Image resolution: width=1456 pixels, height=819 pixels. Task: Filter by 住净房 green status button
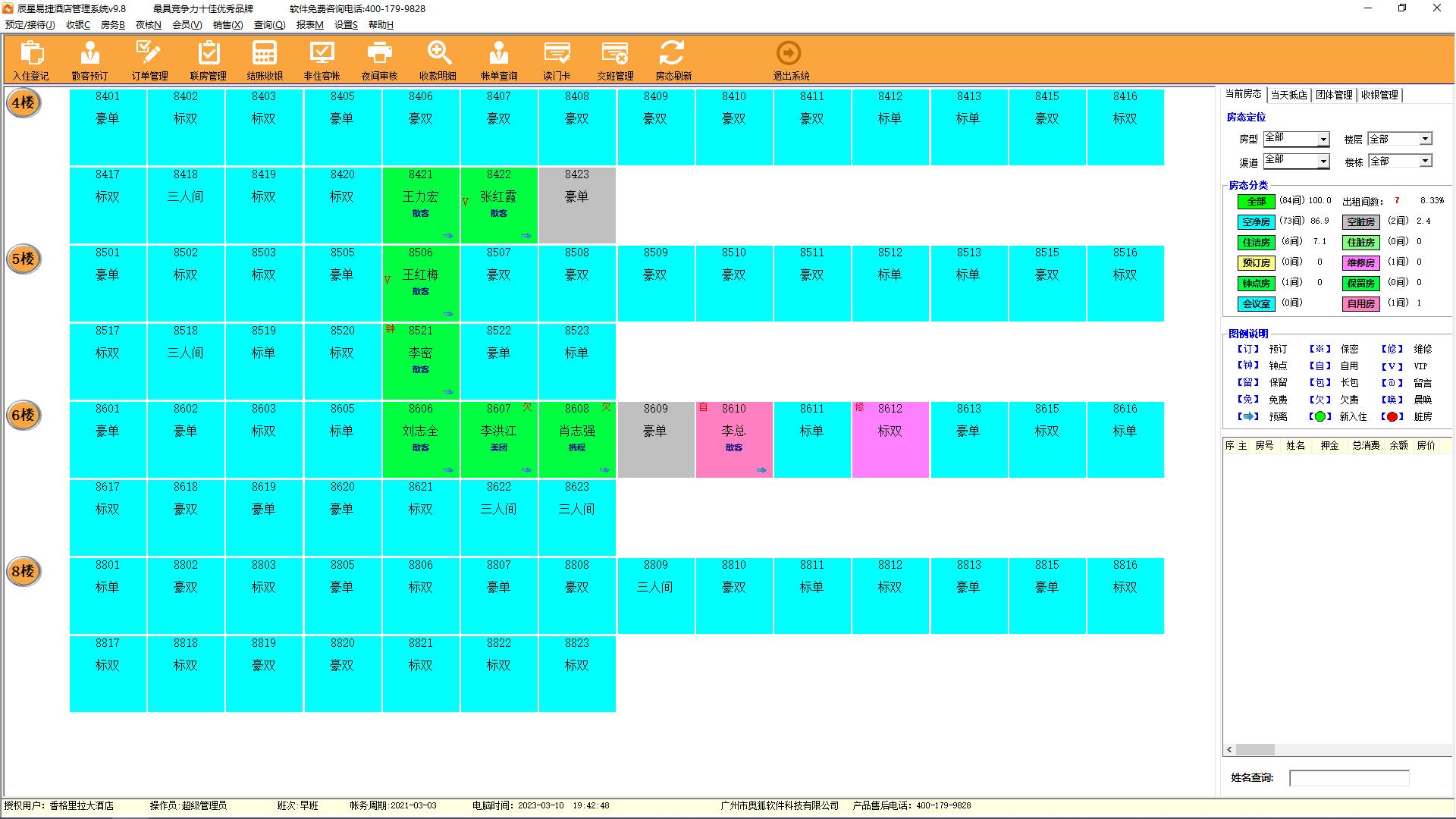click(x=1256, y=243)
